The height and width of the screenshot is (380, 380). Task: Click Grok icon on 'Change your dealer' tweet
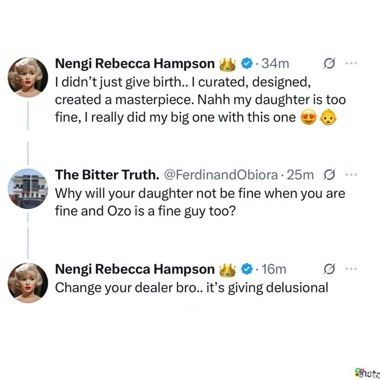(x=329, y=269)
